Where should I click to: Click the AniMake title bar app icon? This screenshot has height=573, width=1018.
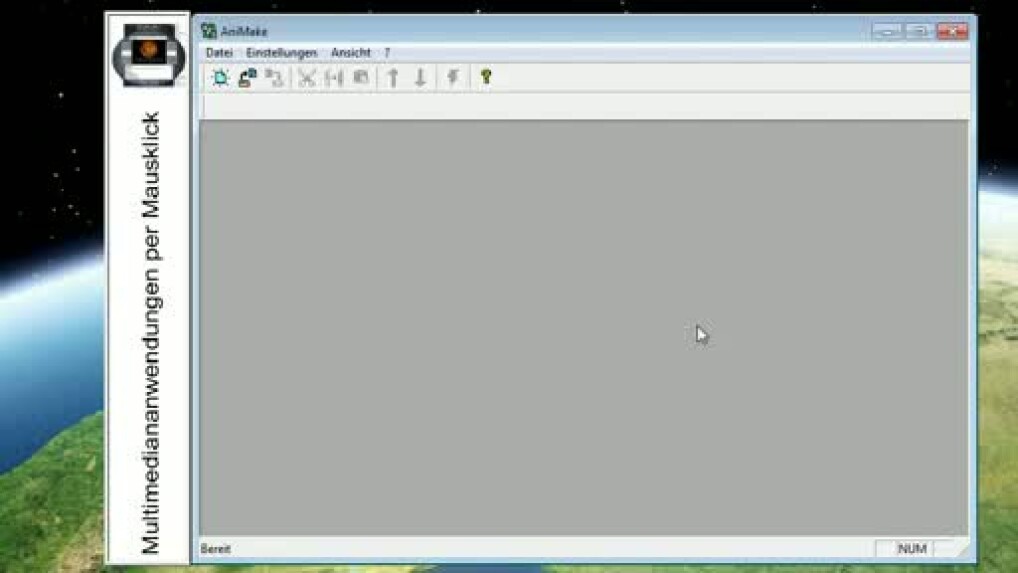[209, 31]
